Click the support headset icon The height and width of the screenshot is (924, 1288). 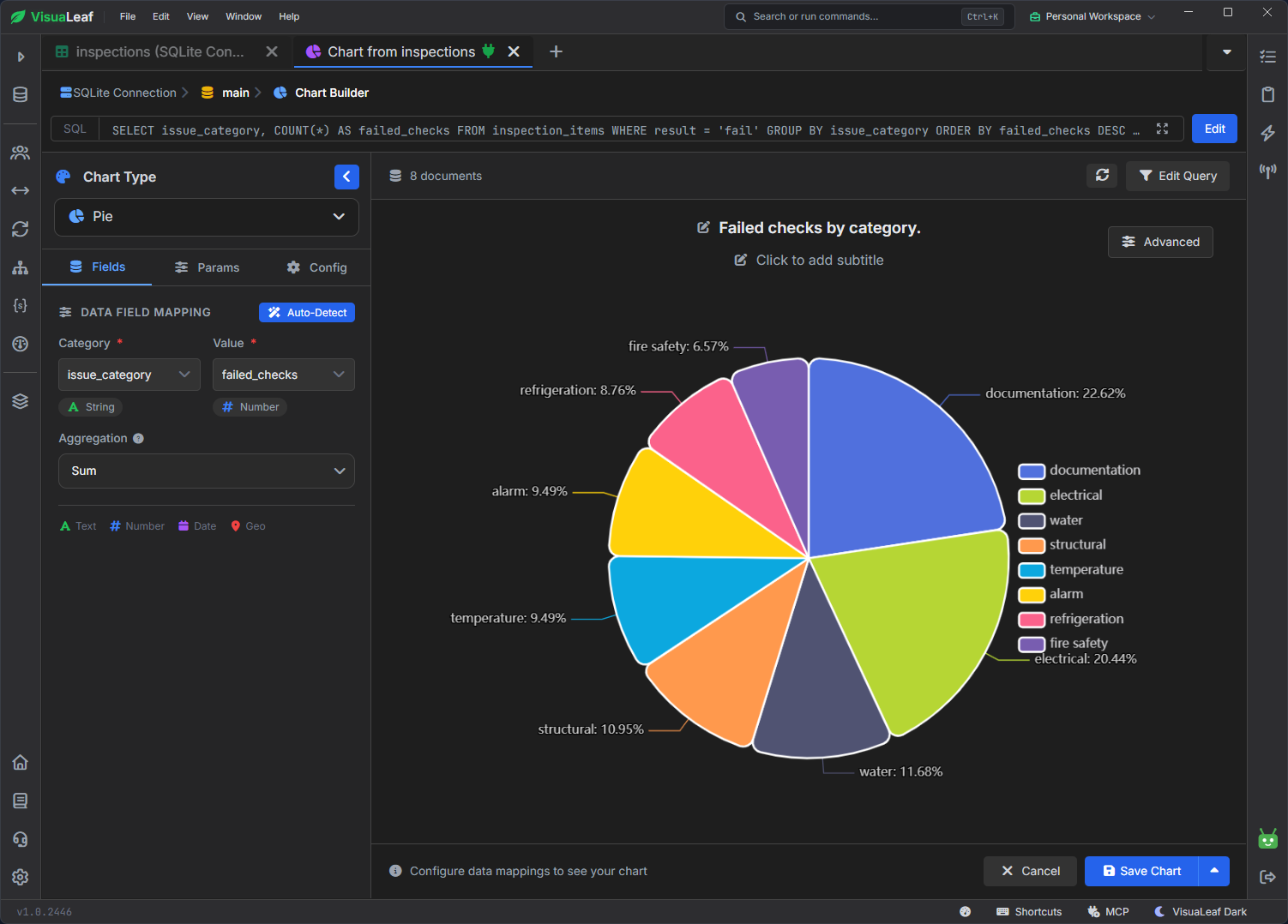pos(21,839)
